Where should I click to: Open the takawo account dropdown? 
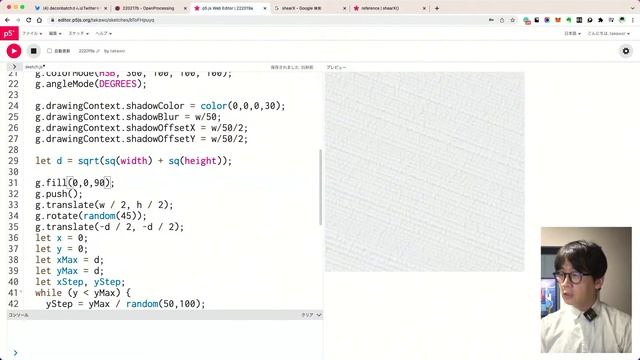point(609,33)
